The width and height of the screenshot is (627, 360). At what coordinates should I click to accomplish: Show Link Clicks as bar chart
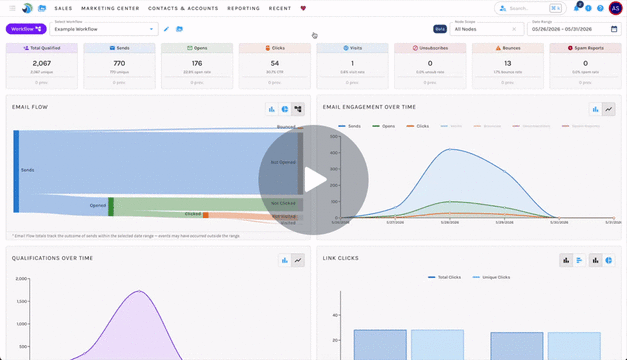pos(595,260)
